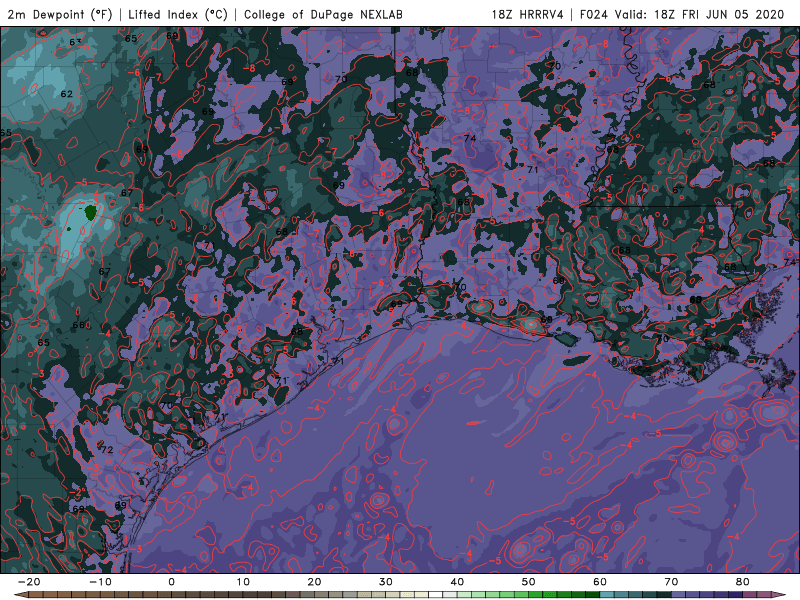Click the "2m Dewpoint (°F)" title text

tap(60, 14)
